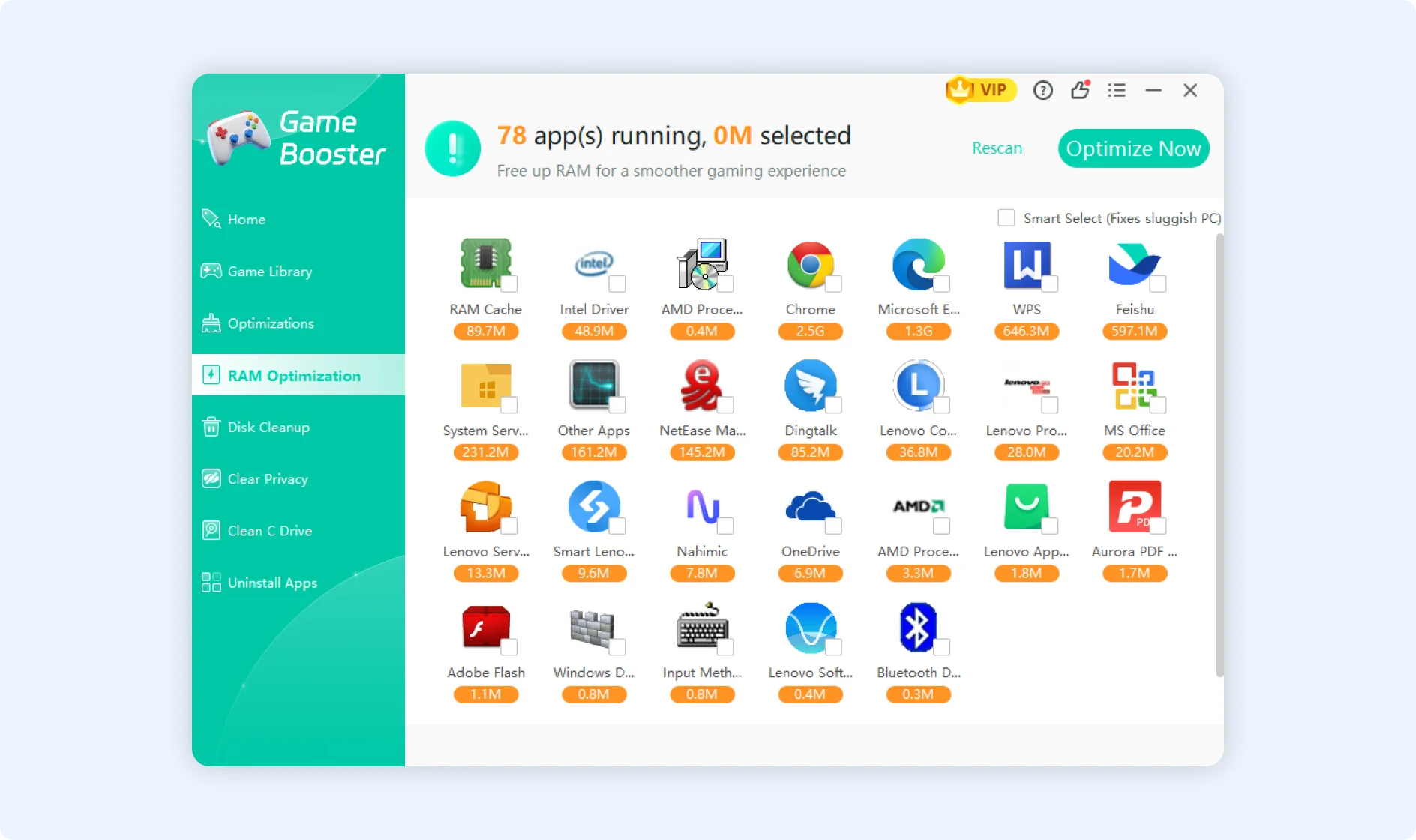
Task: Check the MS Office checkbox
Action: pos(1158,405)
